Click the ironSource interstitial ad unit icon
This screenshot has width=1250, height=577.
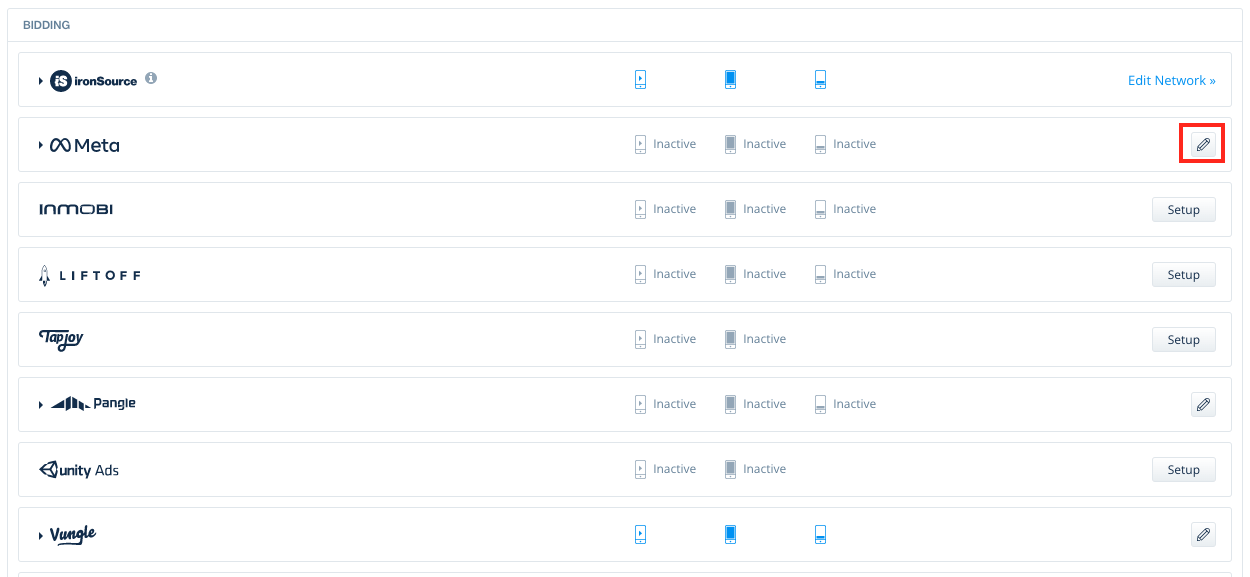click(x=730, y=79)
